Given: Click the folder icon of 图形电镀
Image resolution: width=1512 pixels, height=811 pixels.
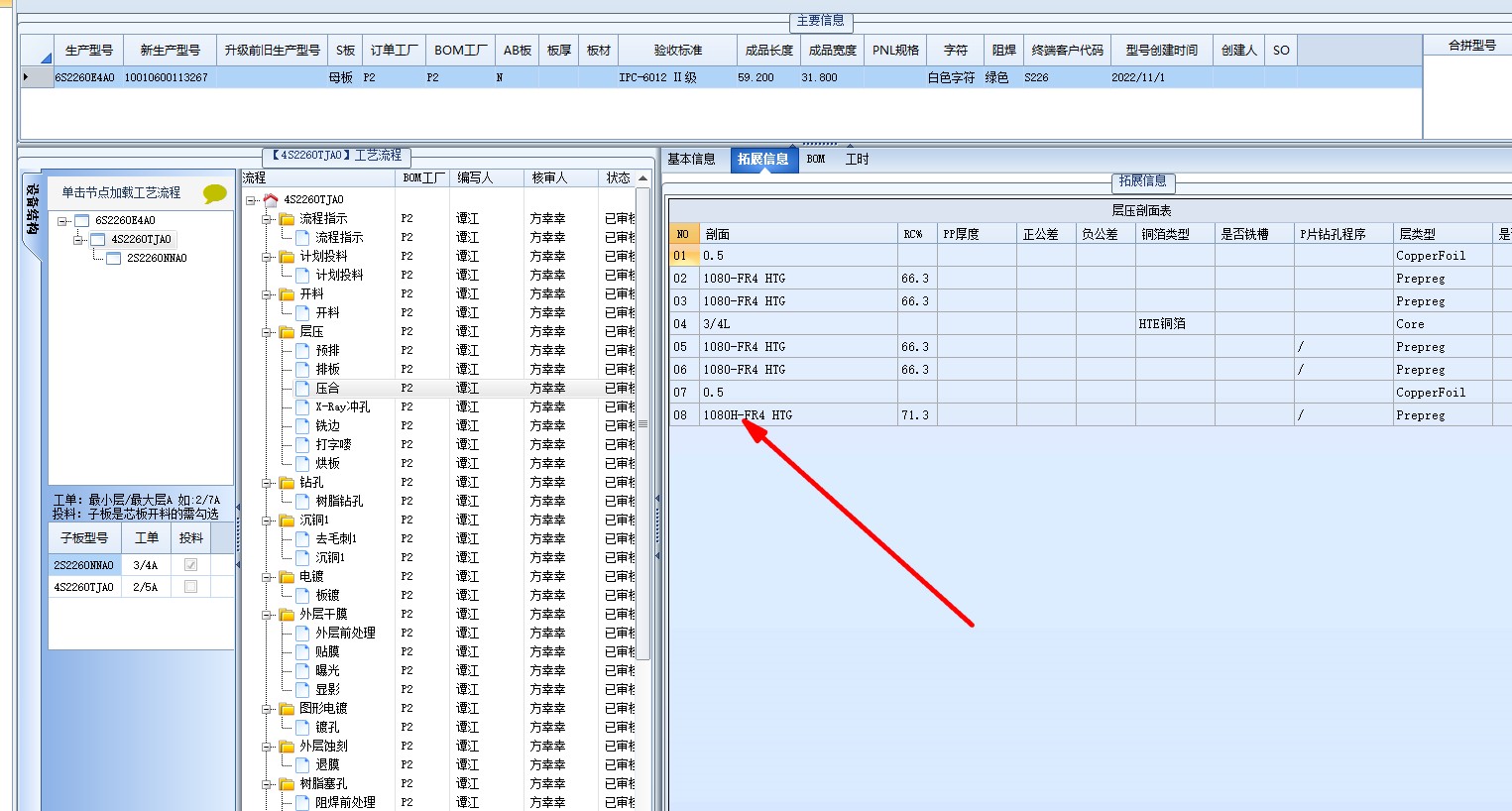Looking at the screenshot, I should click(288, 709).
